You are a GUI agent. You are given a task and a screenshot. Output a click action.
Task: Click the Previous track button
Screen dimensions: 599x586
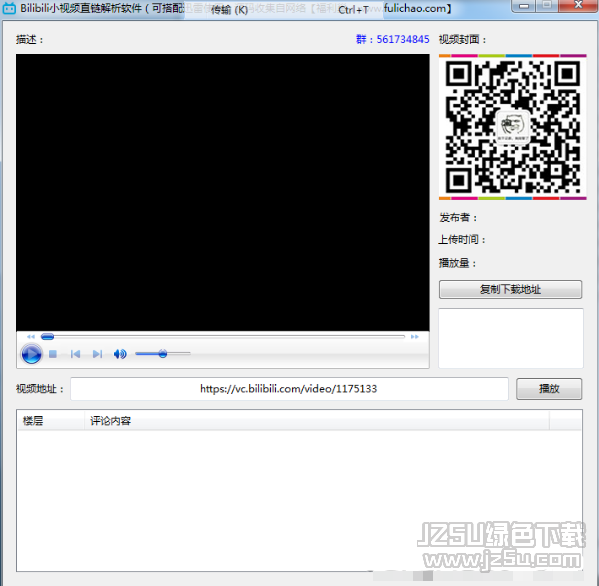click(75, 354)
